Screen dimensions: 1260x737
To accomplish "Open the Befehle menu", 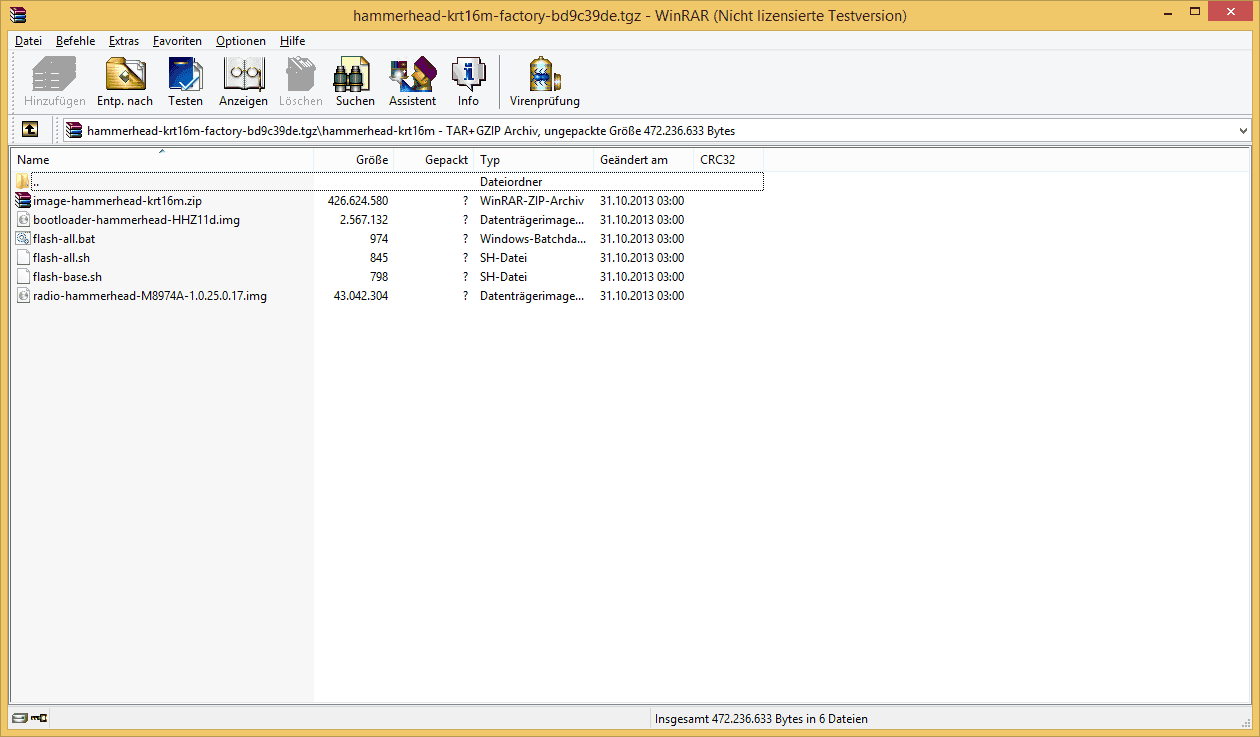I will click(76, 41).
